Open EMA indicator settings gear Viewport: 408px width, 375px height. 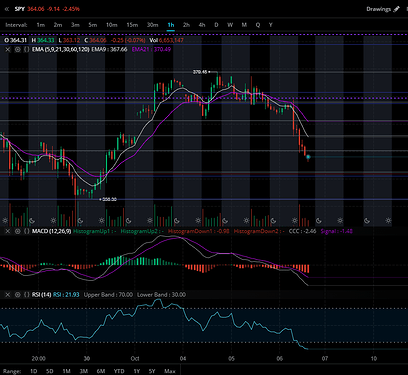coord(17,49)
